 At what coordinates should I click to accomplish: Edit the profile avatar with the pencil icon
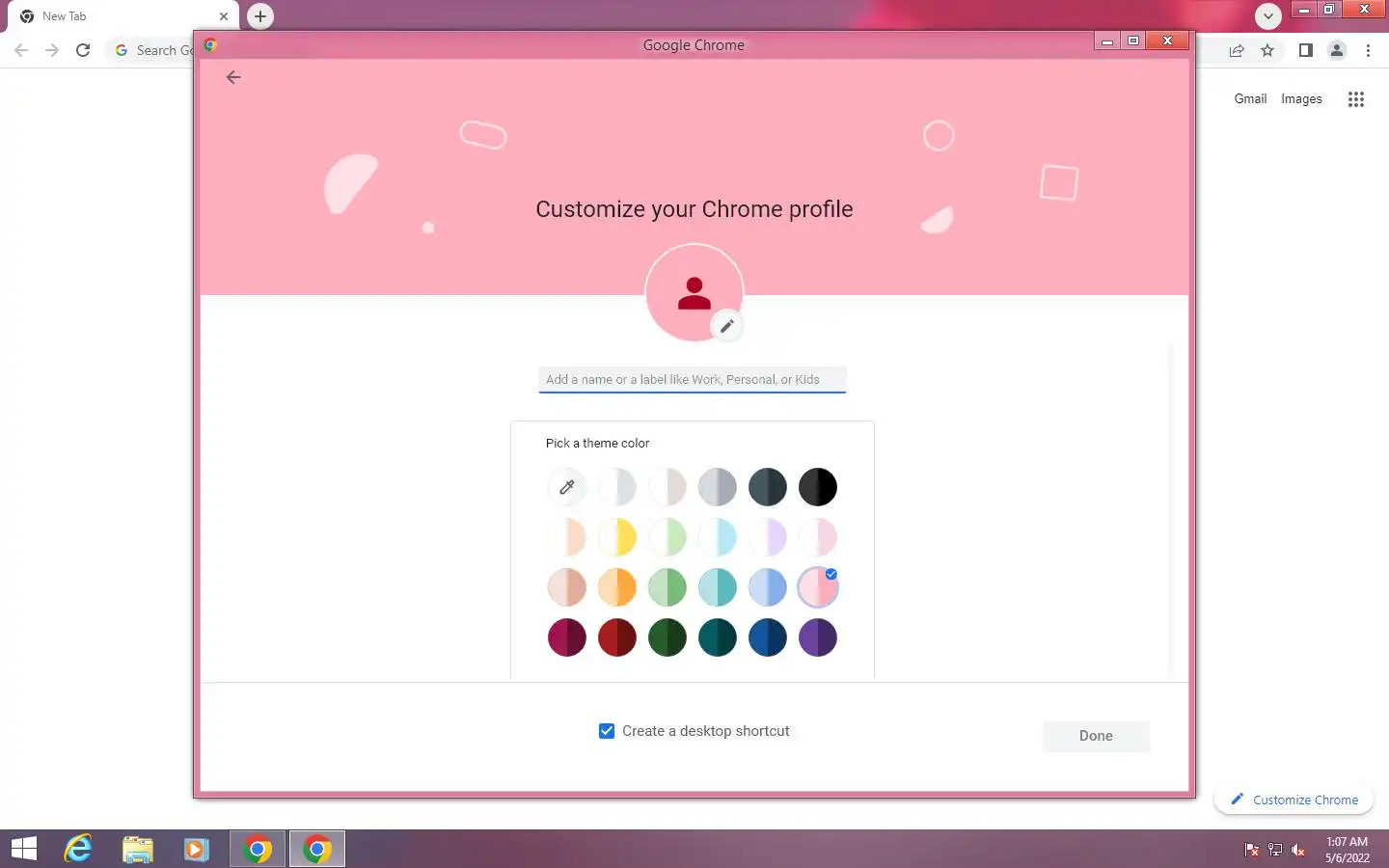coord(727,326)
